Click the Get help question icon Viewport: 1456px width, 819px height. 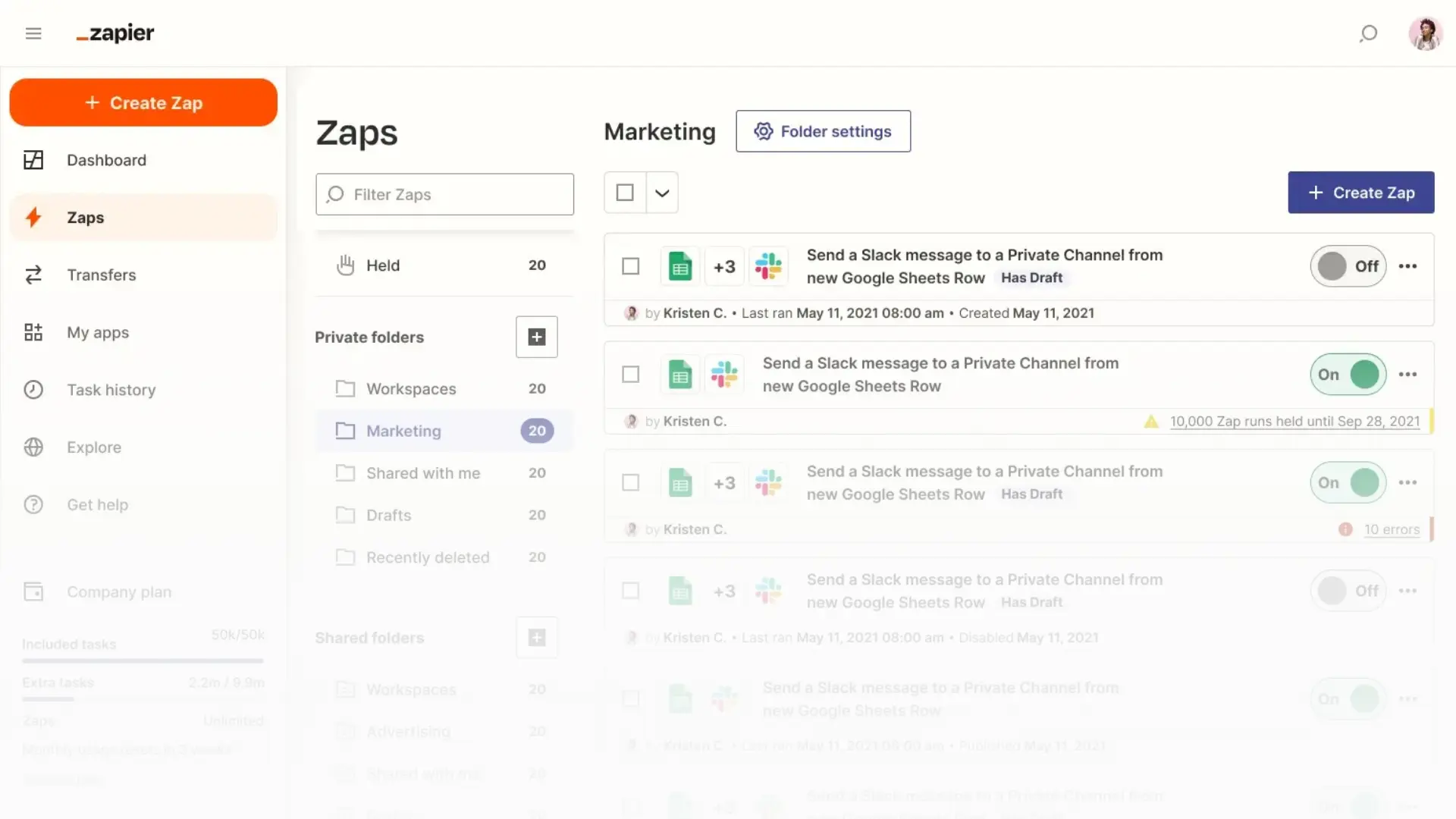pyautogui.click(x=33, y=504)
